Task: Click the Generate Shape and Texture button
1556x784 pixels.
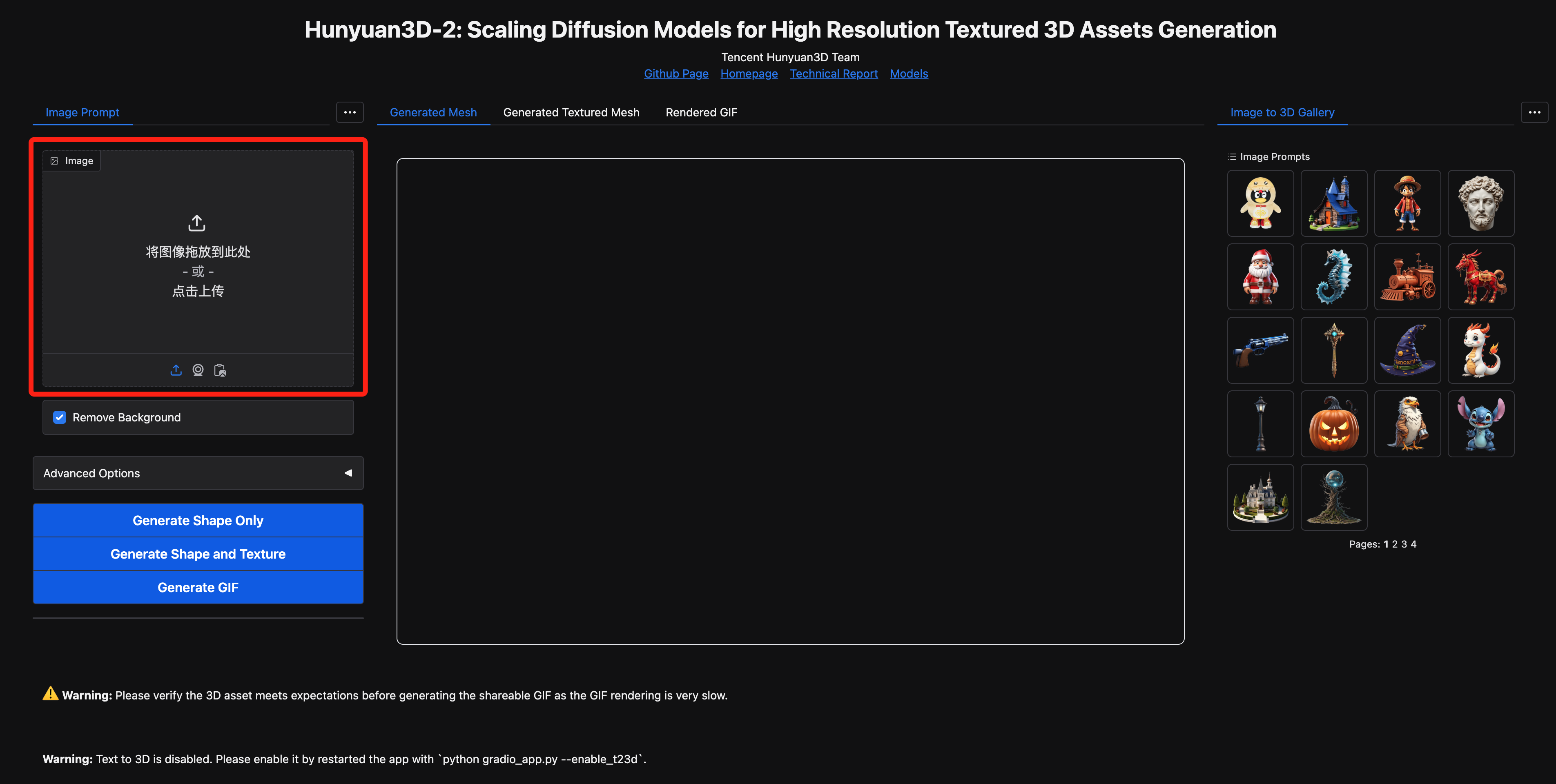Action: point(198,554)
